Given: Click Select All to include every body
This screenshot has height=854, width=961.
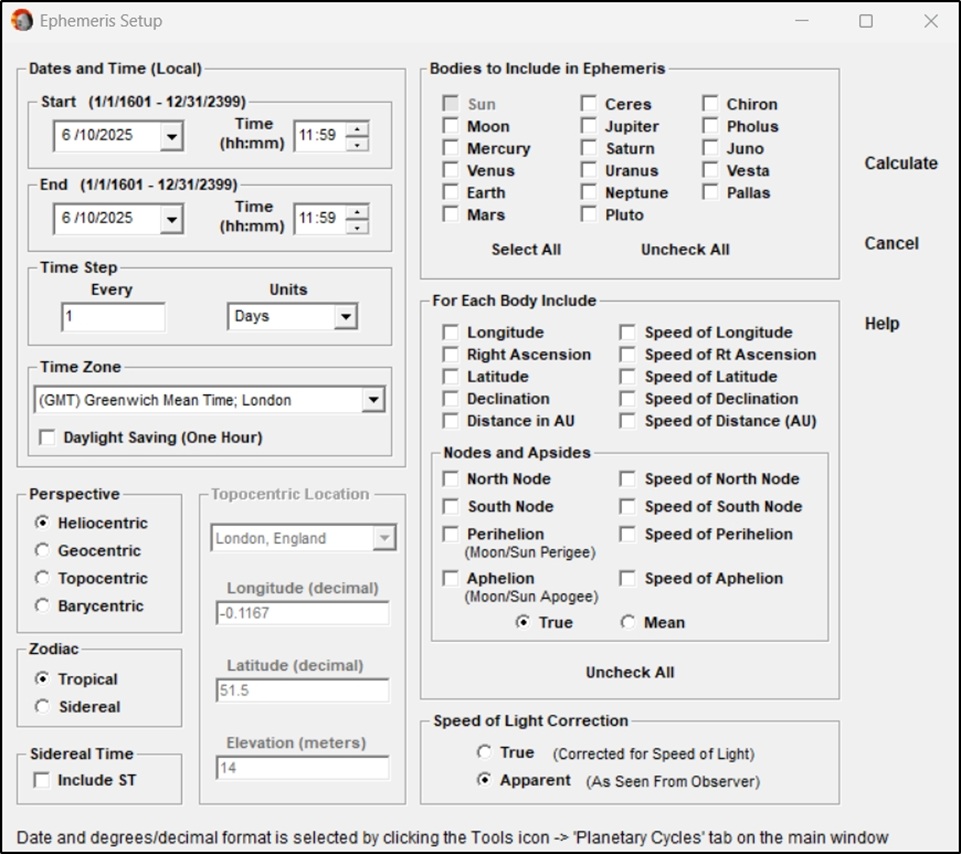Looking at the screenshot, I should 525,249.
